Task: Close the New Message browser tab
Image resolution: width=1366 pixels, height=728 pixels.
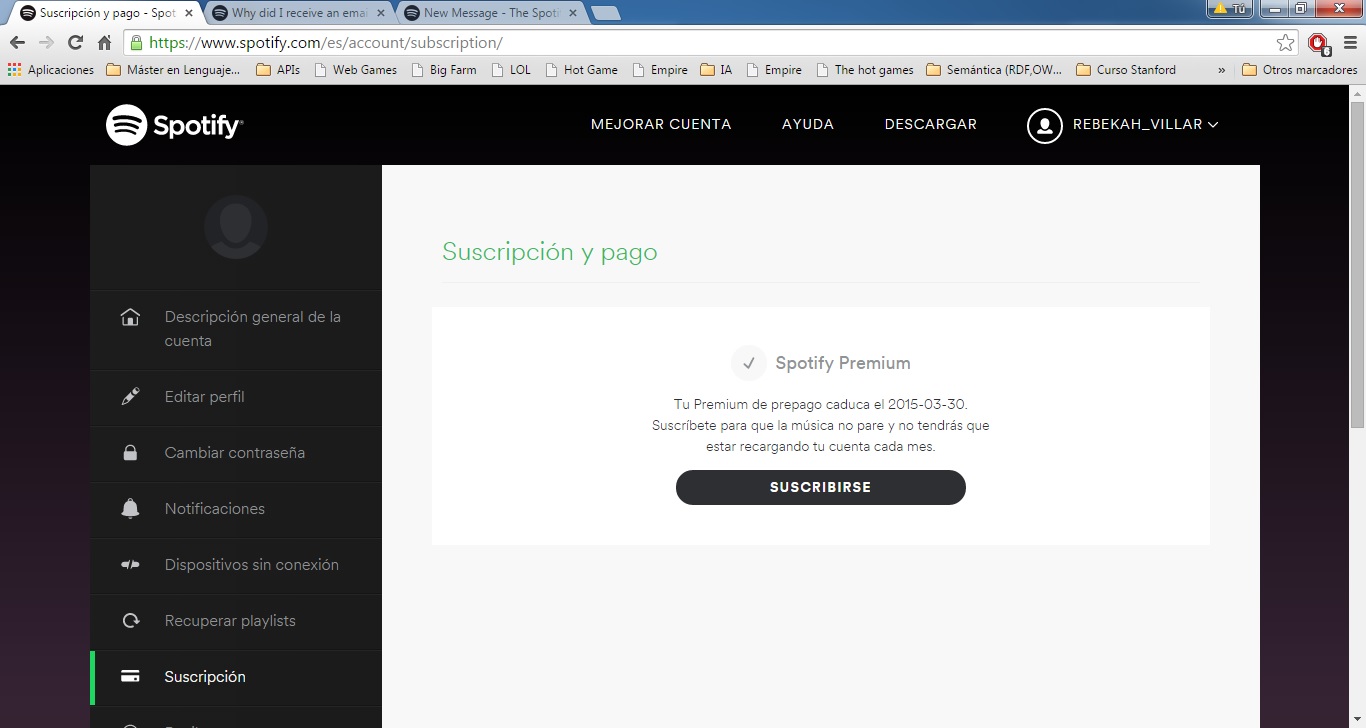Action: click(573, 13)
